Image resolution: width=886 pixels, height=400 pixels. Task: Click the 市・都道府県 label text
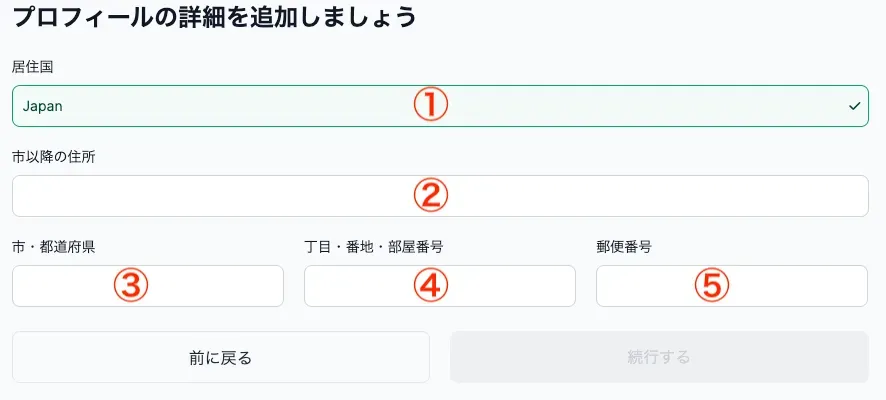[x=54, y=246]
